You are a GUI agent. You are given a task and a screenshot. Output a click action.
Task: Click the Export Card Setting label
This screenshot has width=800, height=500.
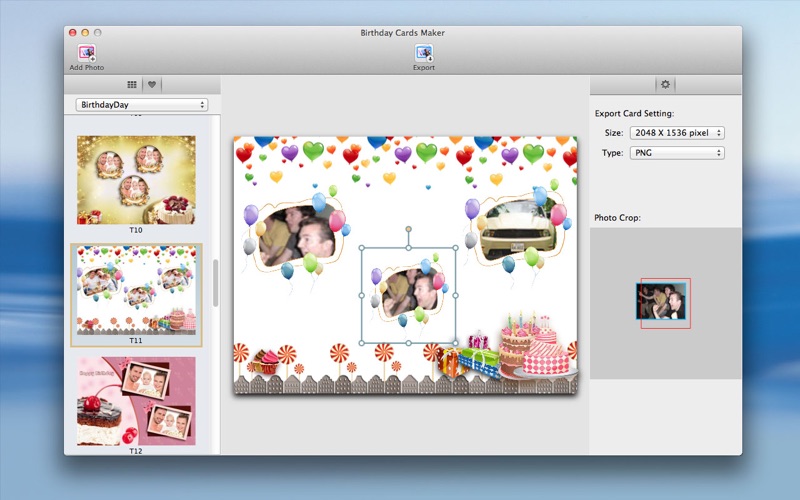coord(634,113)
